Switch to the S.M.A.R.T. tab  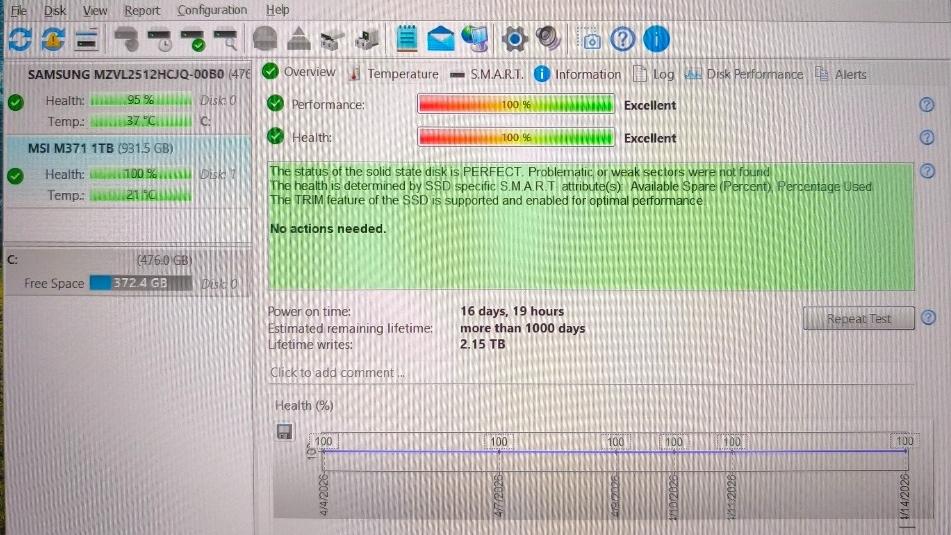click(x=487, y=74)
